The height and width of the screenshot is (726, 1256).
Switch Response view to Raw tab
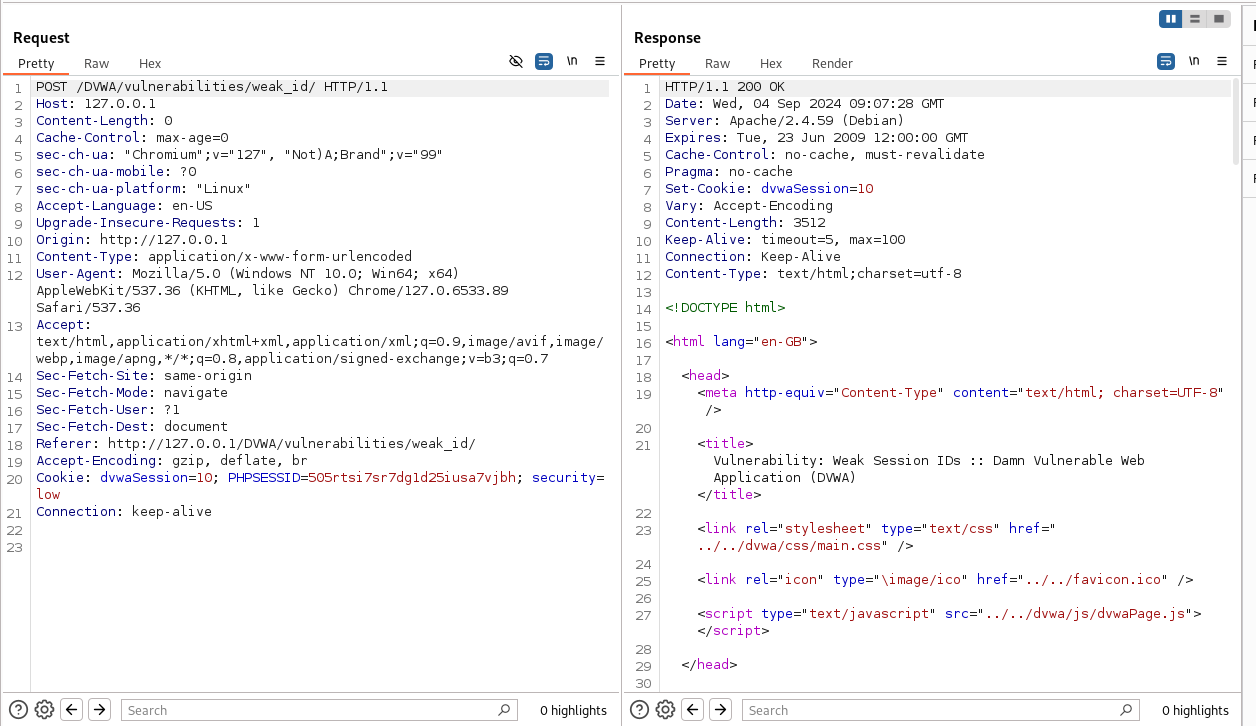(x=718, y=63)
